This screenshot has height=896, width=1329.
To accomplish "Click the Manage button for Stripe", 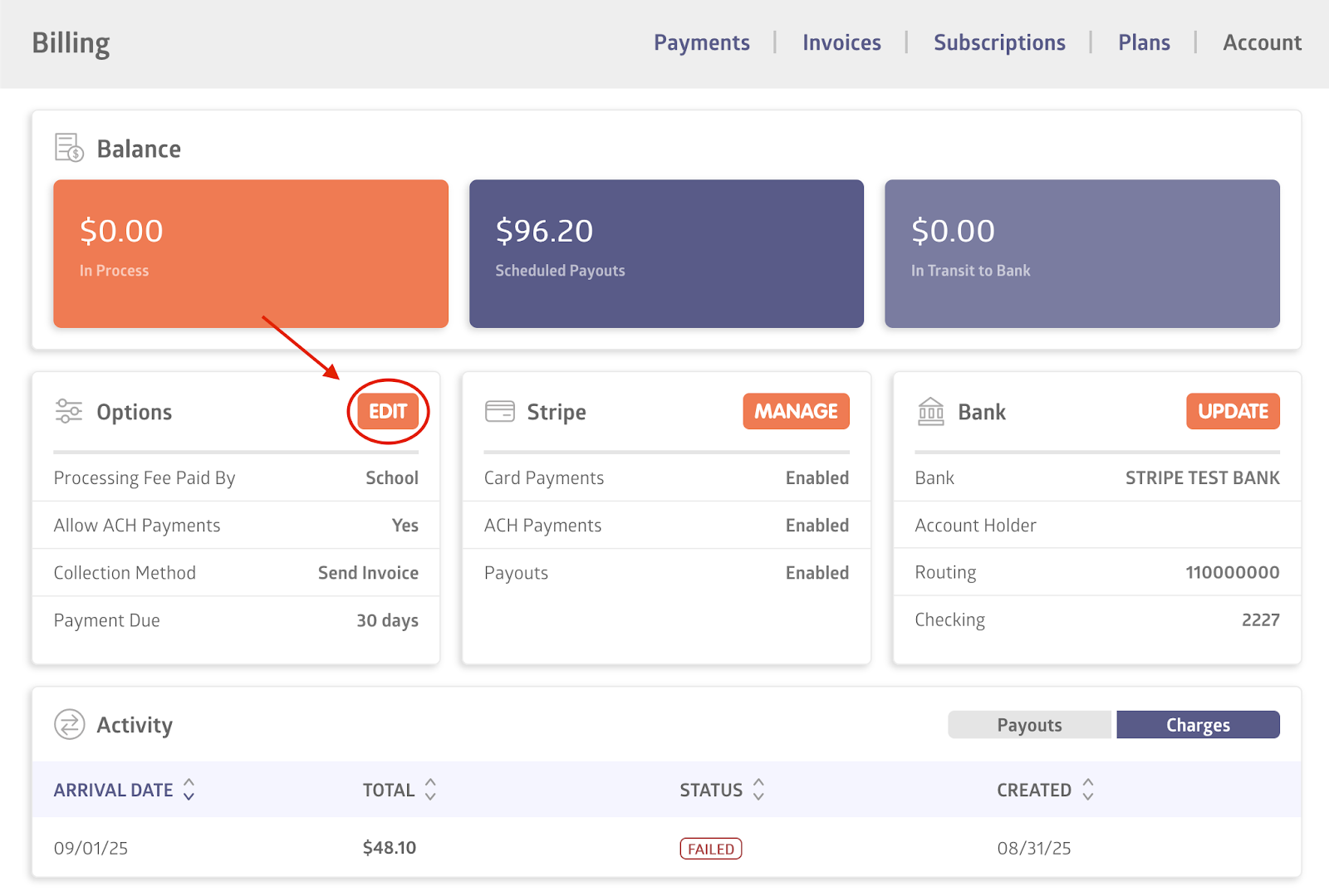I will tap(796, 411).
